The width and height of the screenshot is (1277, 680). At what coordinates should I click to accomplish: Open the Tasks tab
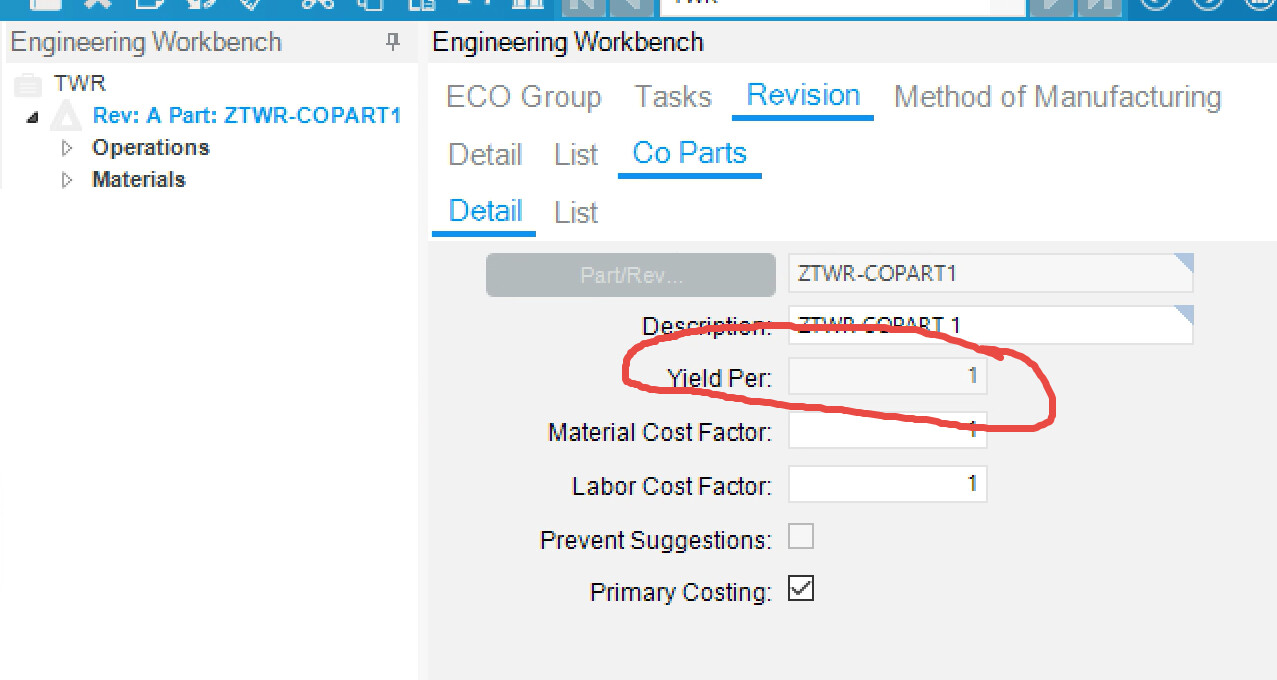673,97
